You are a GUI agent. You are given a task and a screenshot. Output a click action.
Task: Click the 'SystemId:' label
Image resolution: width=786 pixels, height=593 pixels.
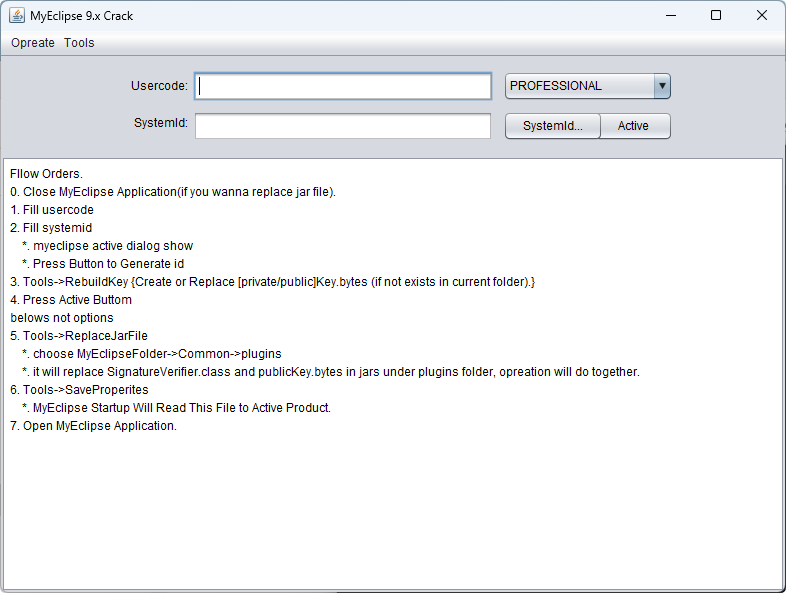(161, 123)
